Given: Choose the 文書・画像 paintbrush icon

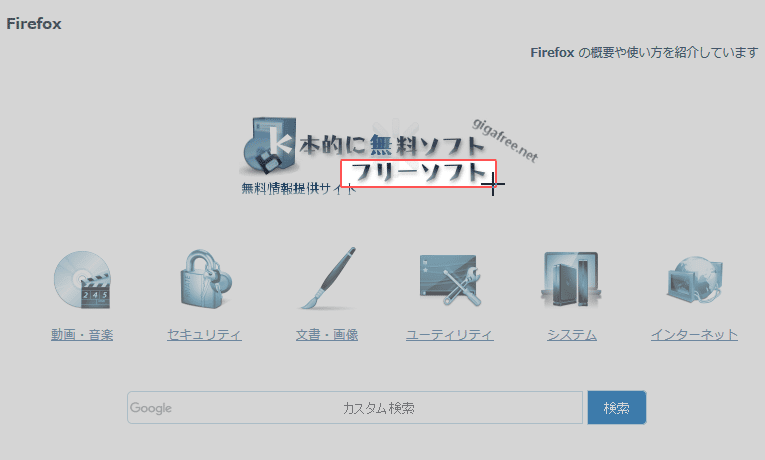Looking at the screenshot, I should (x=328, y=279).
